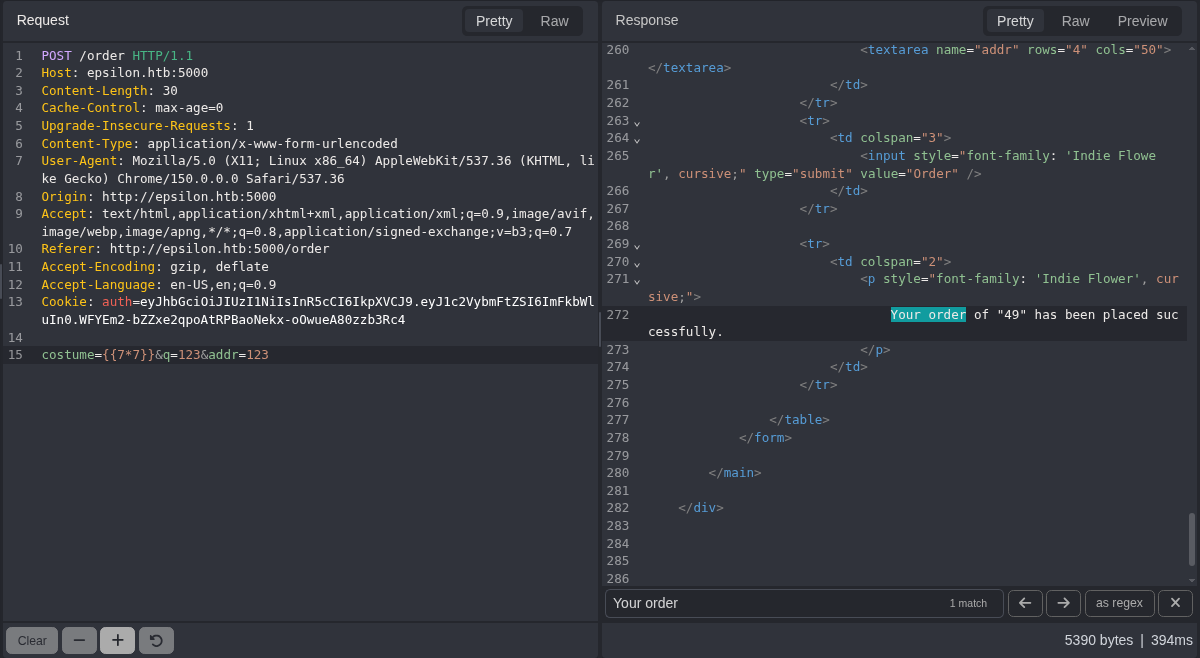Screen dimensions: 1200x658
Task: Collapse the td element at line 264
Action: (637, 139)
